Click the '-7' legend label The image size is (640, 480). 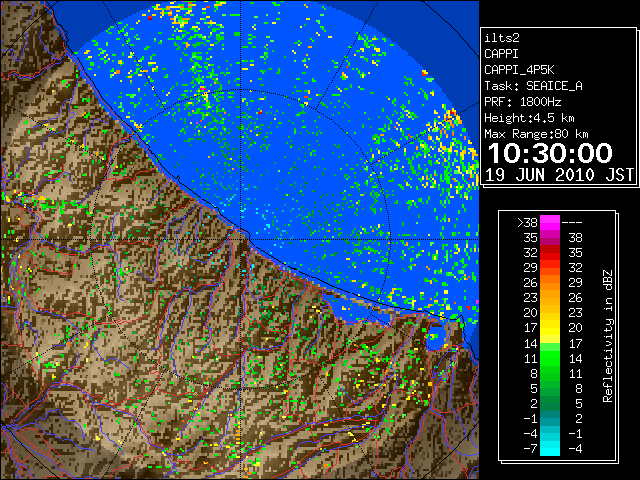coord(531,449)
